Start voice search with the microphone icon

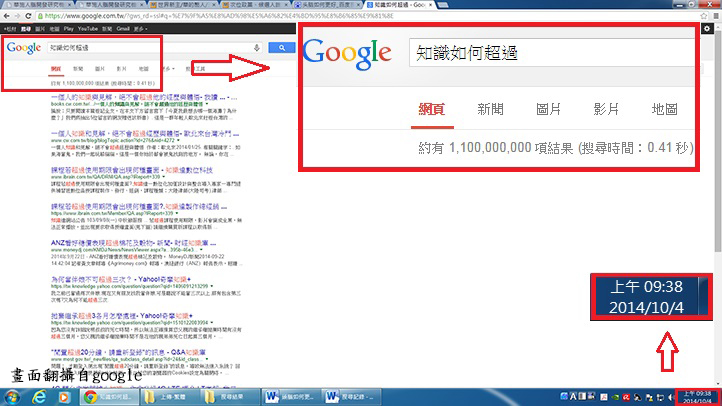pyautogui.click(x=256, y=48)
